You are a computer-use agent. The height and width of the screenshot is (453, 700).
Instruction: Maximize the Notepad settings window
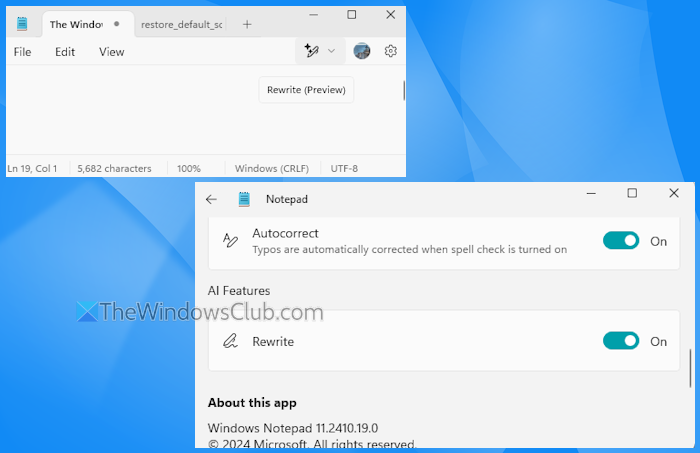click(632, 193)
